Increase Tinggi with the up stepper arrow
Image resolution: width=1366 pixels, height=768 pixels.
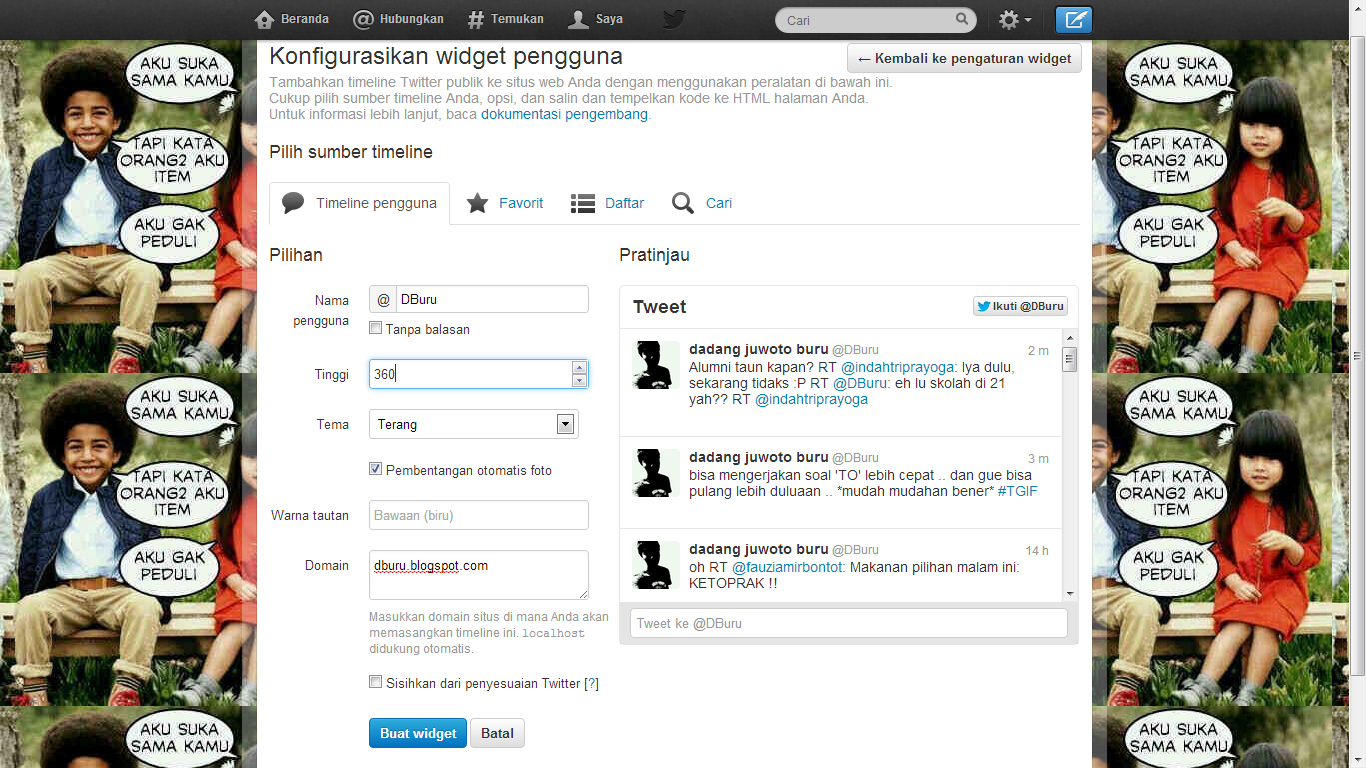tap(579, 368)
